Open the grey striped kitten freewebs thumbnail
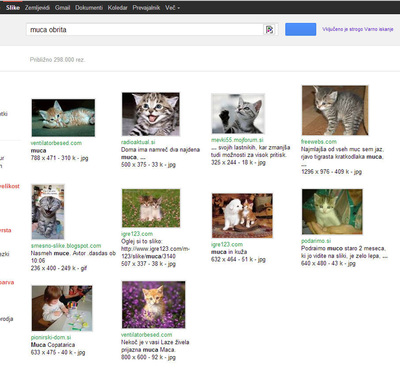400x368 pixels. pyautogui.click(x=335, y=110)
